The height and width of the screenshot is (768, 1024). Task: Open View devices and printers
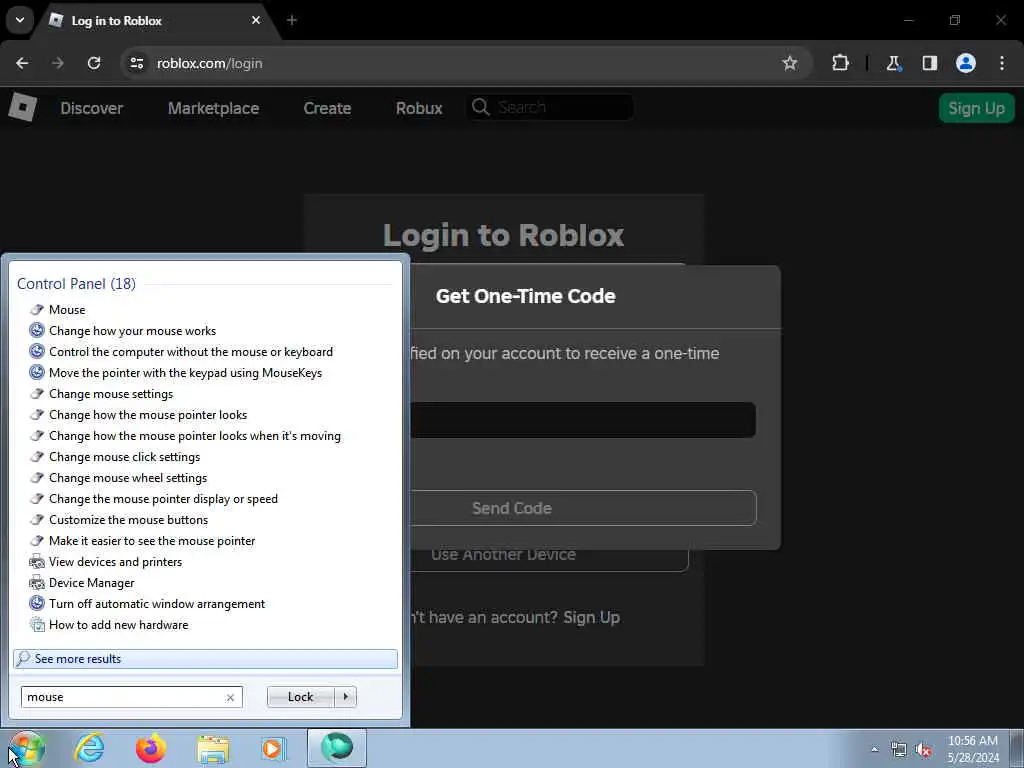tap(116, 562)
